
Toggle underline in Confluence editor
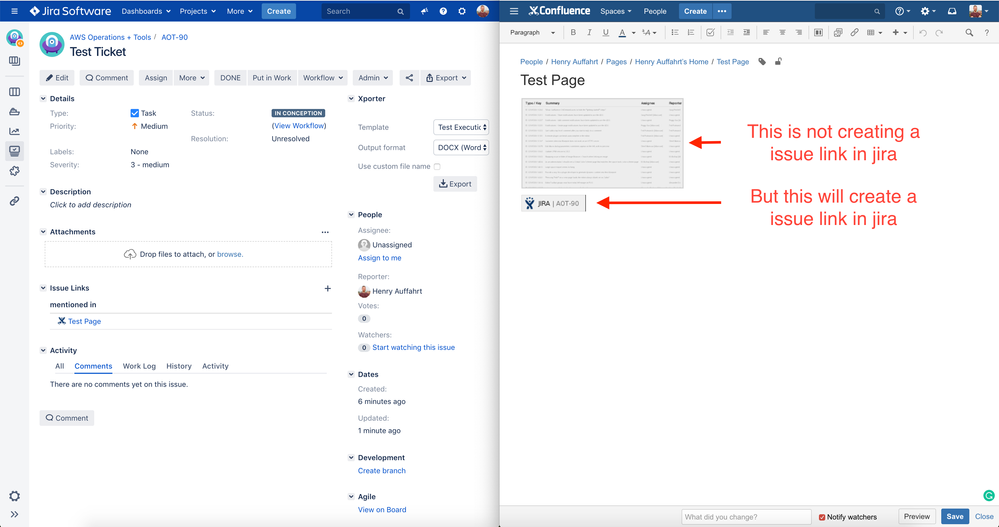pyautogui.click(x=605, y=32)
